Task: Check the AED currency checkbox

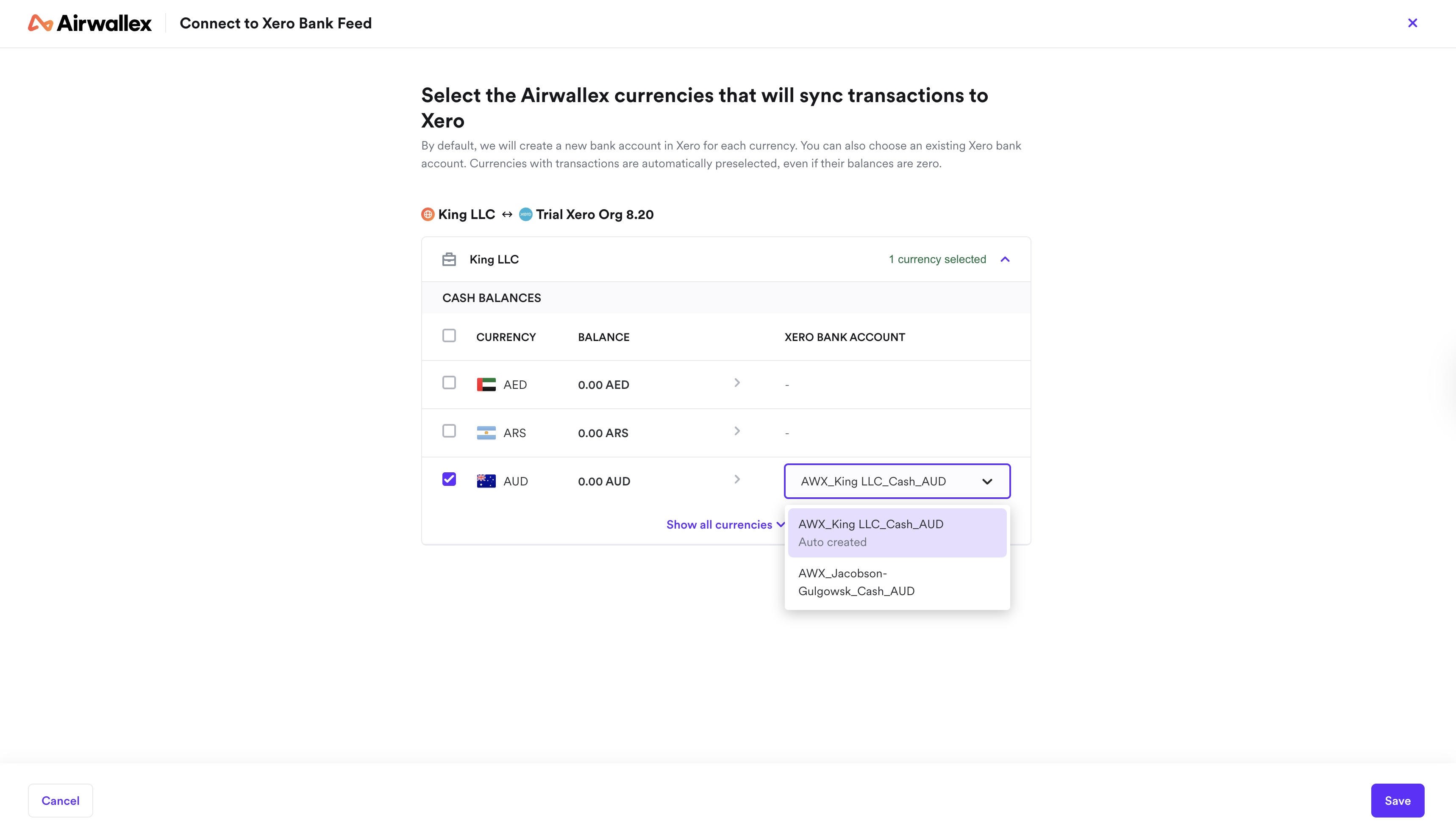Action: (449, 383)
